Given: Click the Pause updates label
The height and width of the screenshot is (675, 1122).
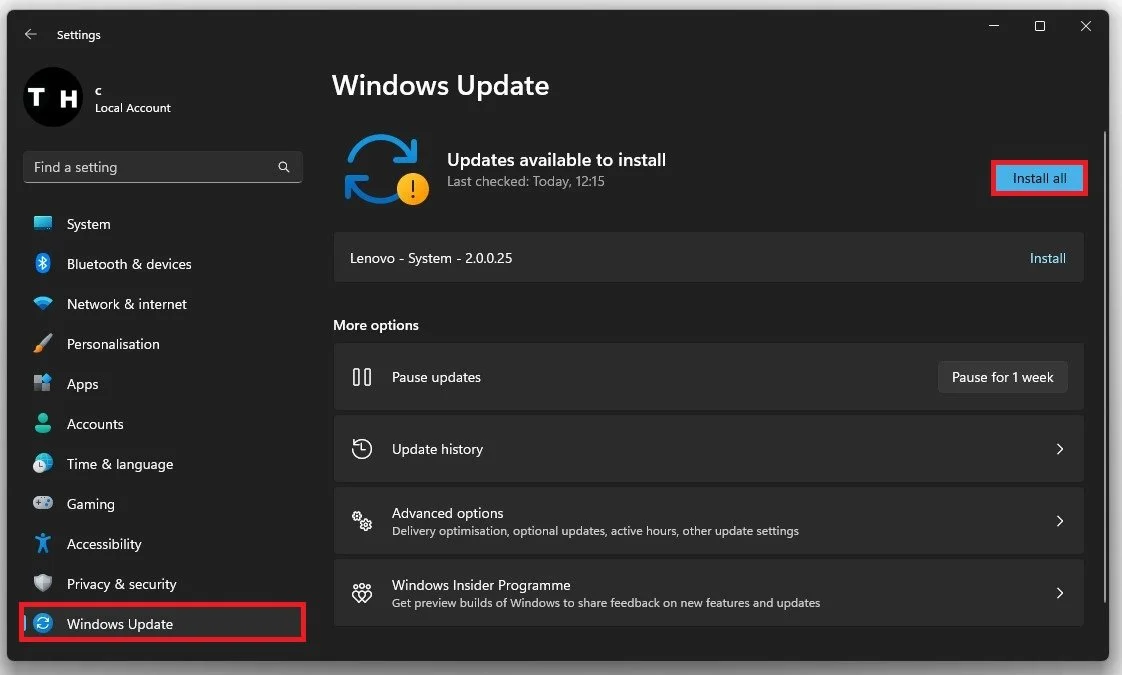Looking at the screenshot, I should [x=436, y=377].
